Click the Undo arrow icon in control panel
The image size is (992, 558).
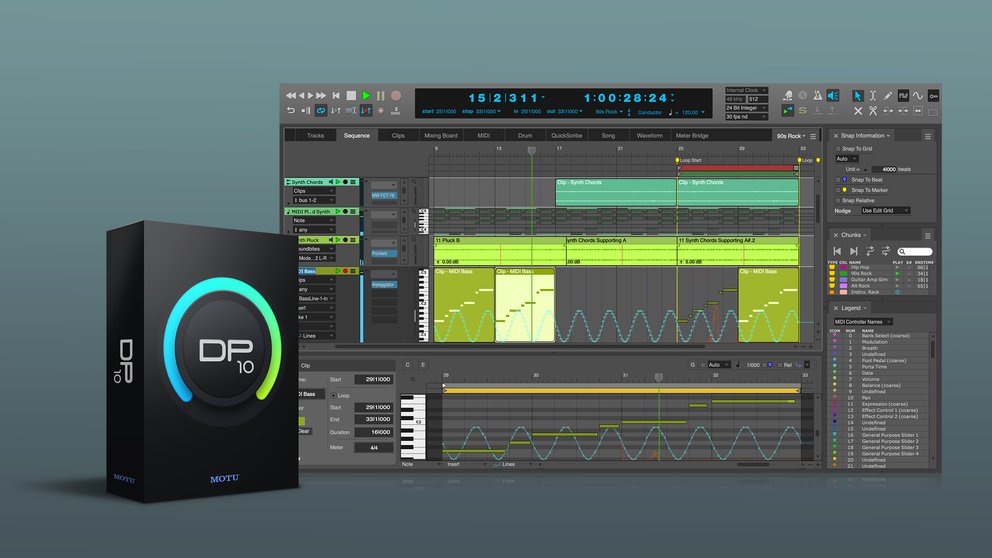coord(291,111)
